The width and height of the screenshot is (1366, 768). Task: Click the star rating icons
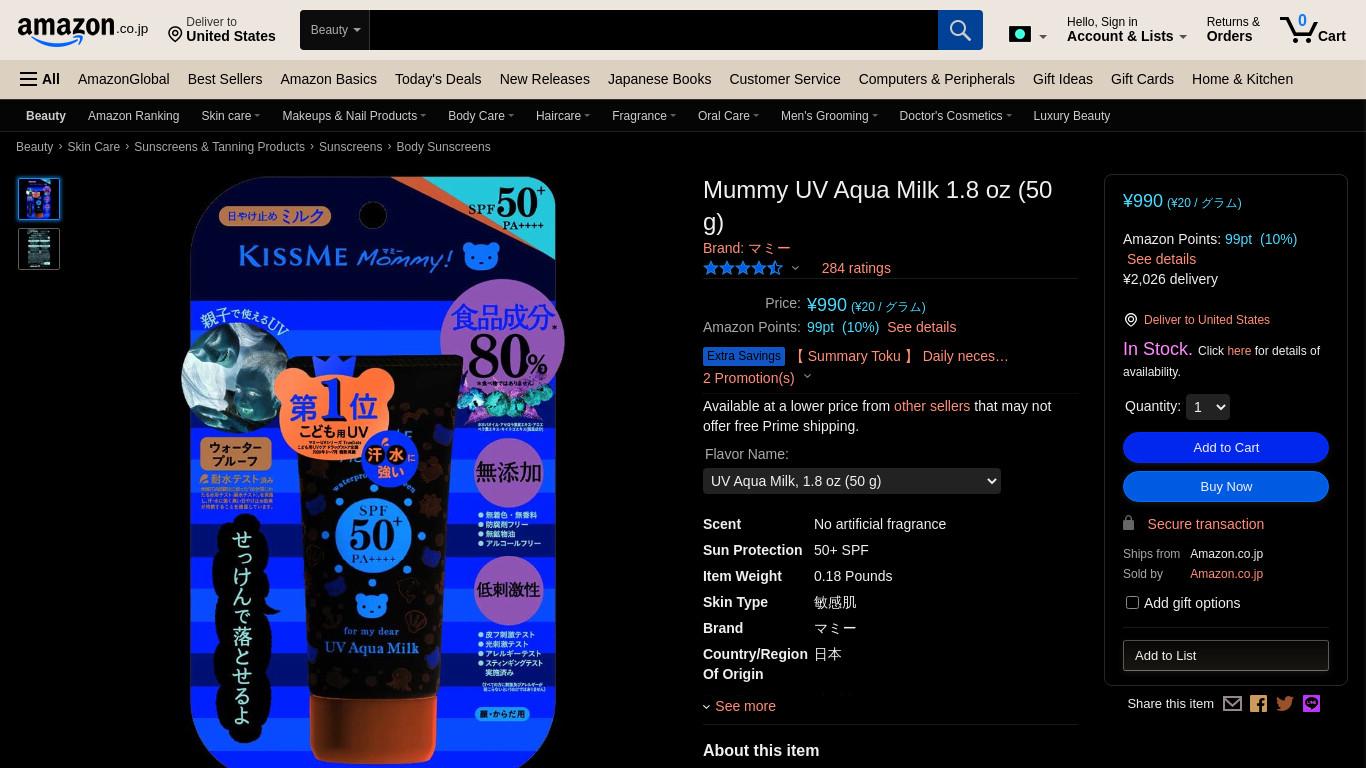click(743, 268)
